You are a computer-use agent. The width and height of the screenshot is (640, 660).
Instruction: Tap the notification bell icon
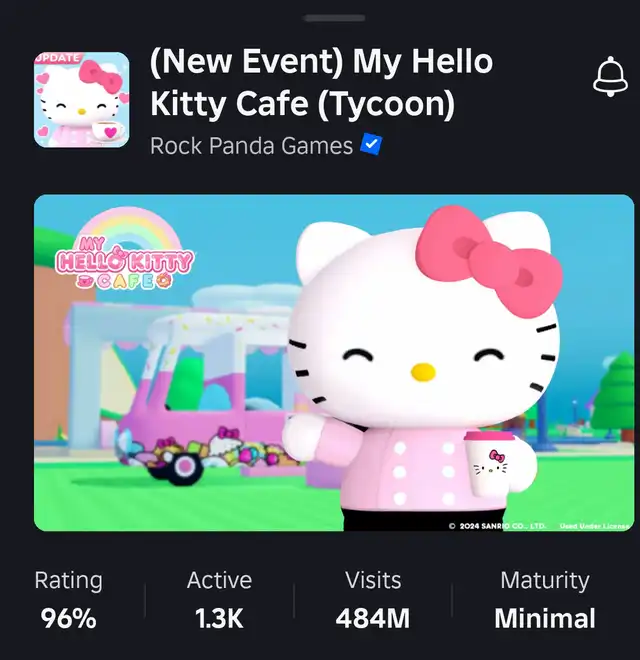click(610, 77)
